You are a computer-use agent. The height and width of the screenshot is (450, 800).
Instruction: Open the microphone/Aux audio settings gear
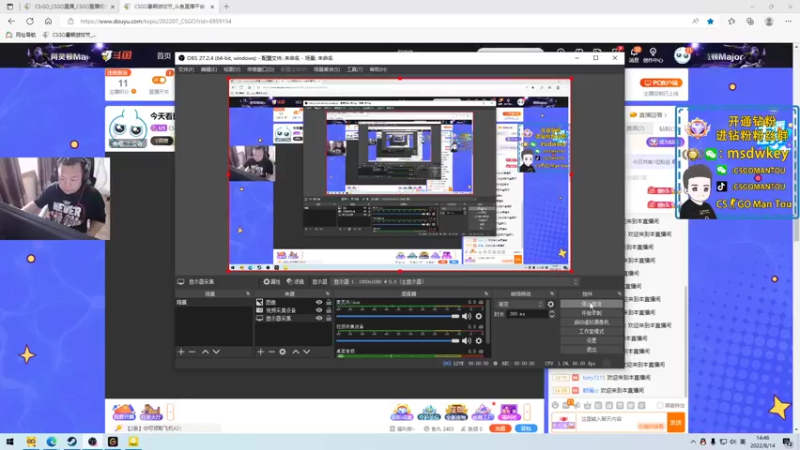click(x=479, y=316)
